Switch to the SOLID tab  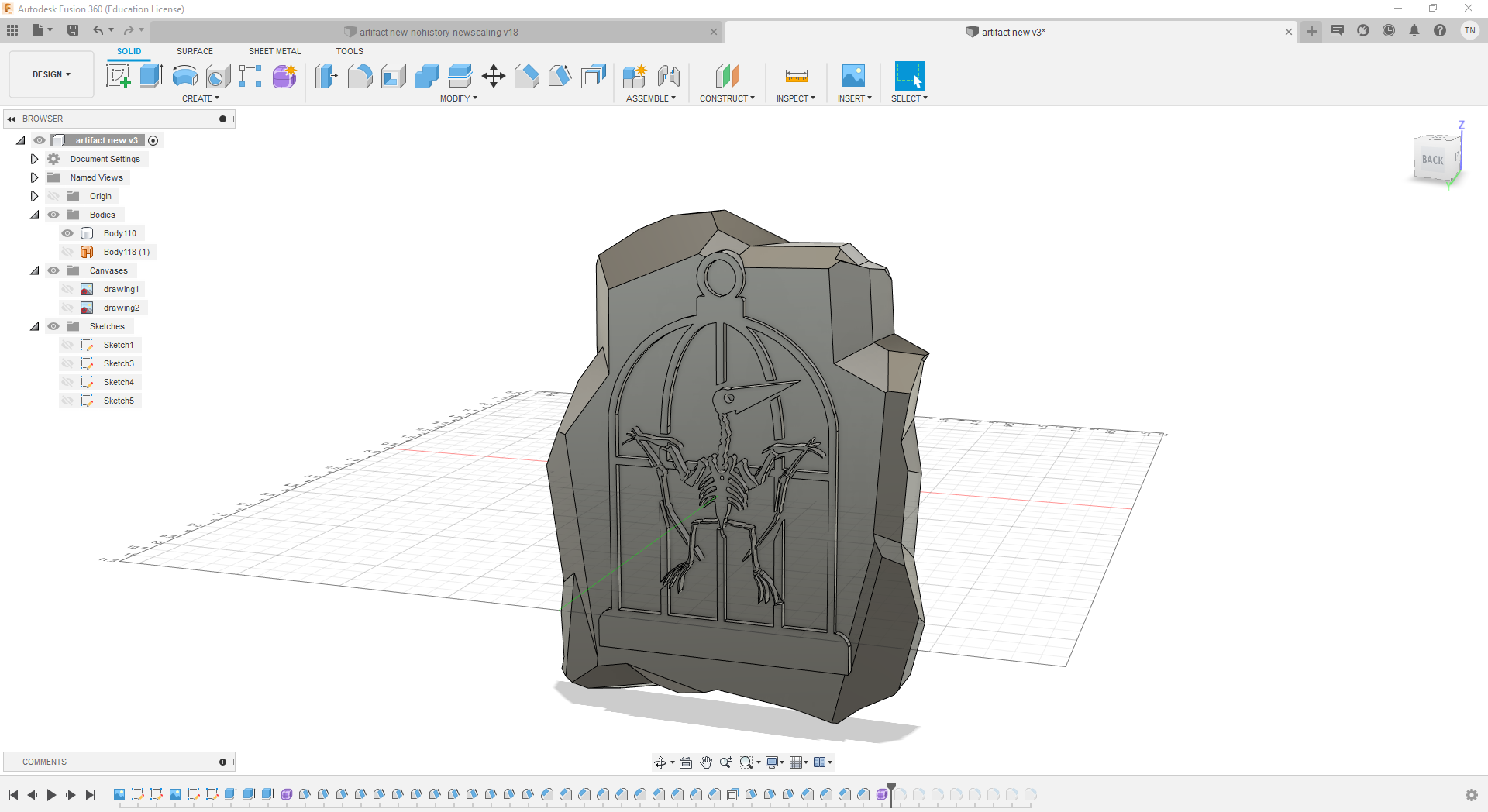(x=129, y=51)
